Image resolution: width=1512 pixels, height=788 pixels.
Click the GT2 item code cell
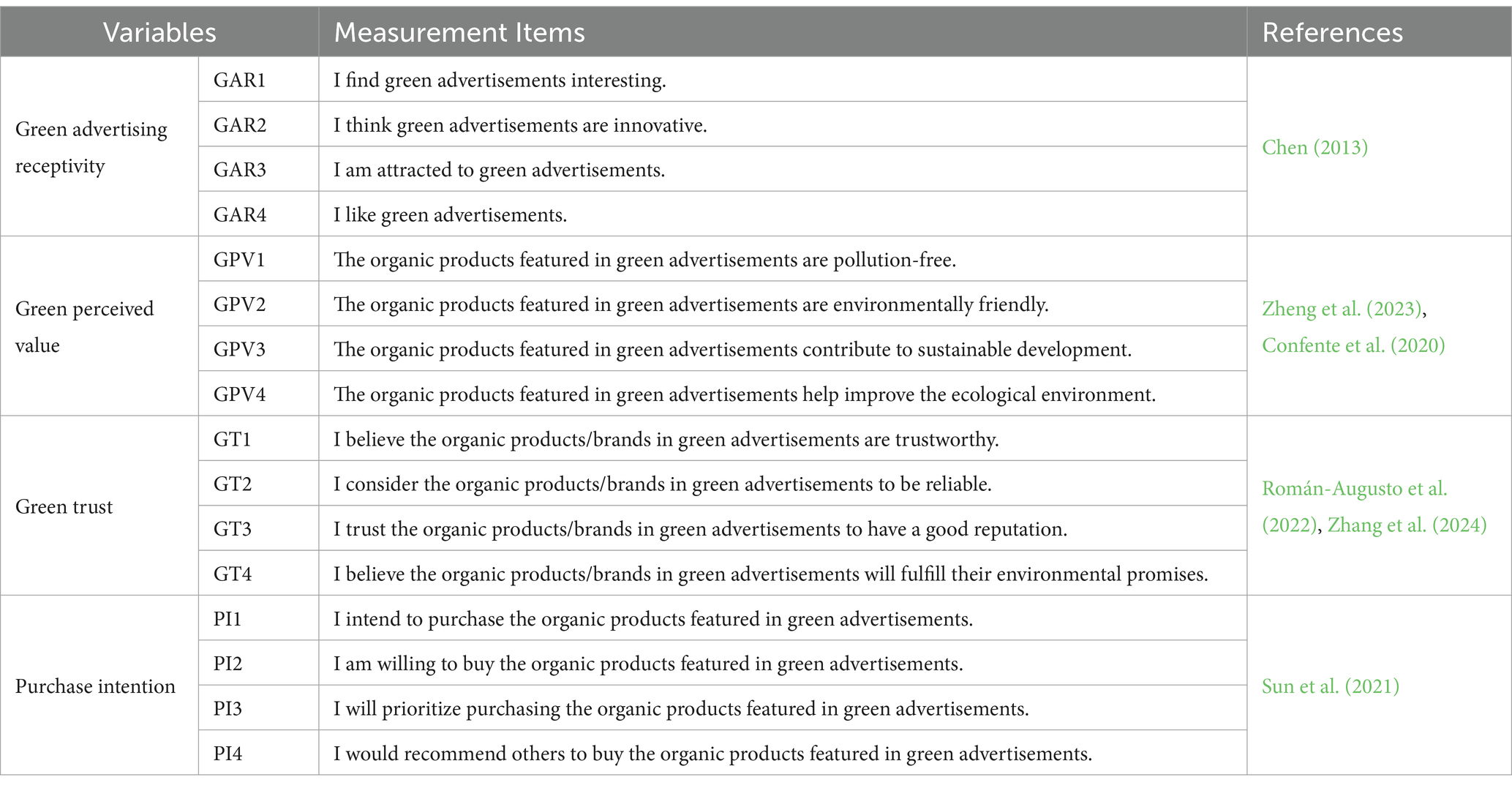click(x=258, y=484)
